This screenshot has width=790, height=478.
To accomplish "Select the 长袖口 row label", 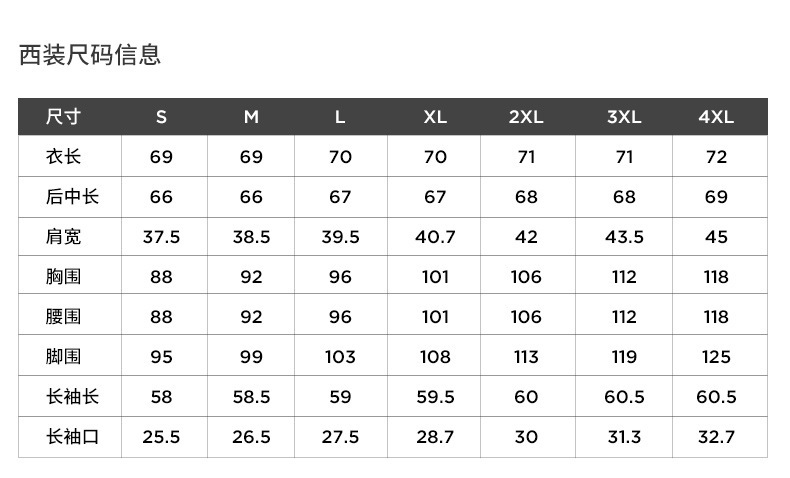I will pos(72,437).
